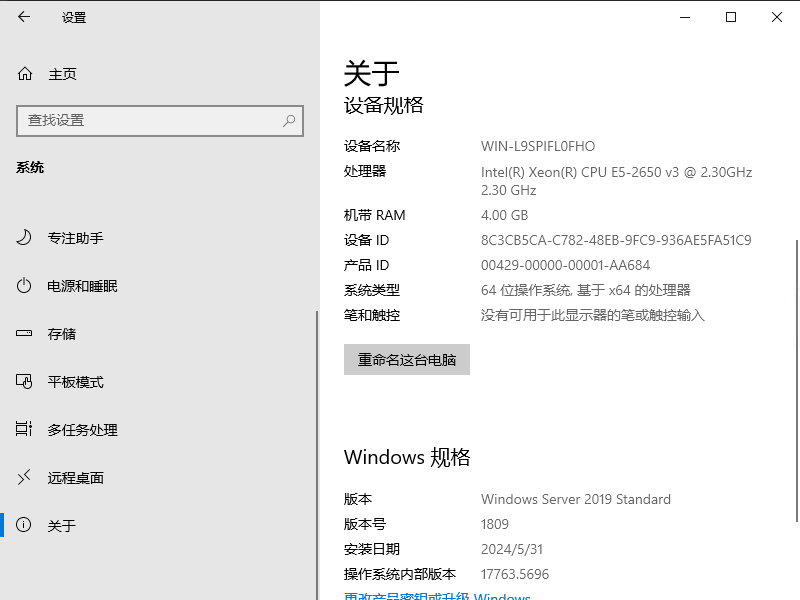
Task: Switch to the 关于 sidebar entry
Action: pos(60,525)
